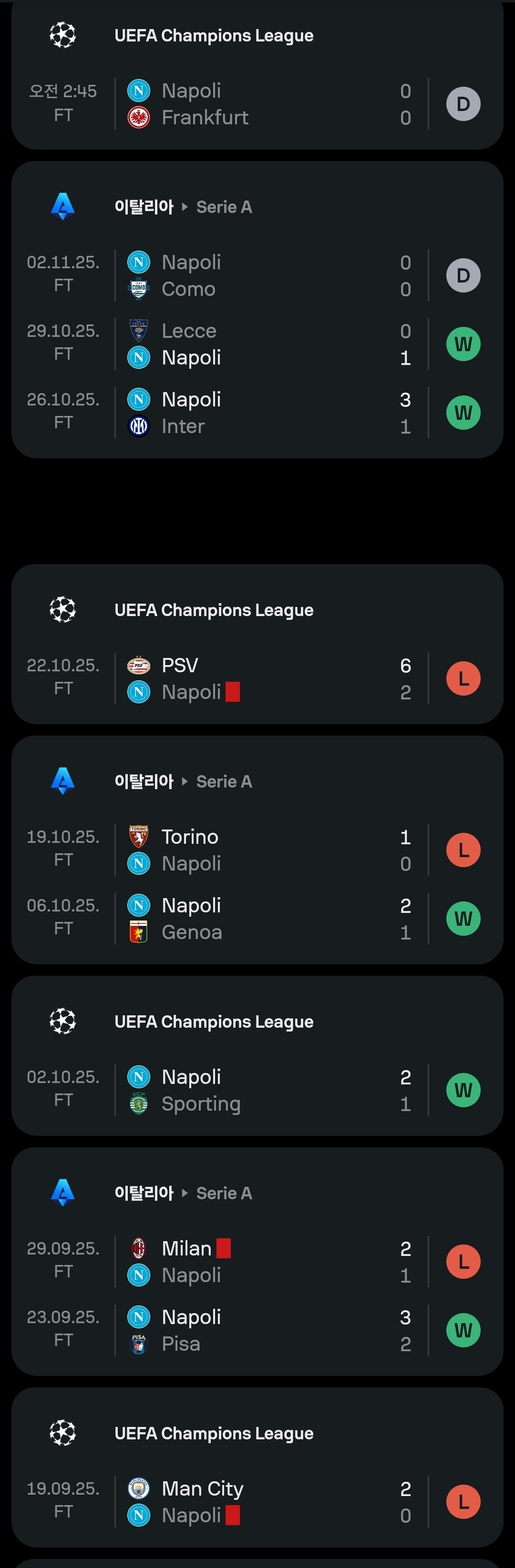Click the Milan club crest
The image size is (515, 1568).
click(138, 1248)
